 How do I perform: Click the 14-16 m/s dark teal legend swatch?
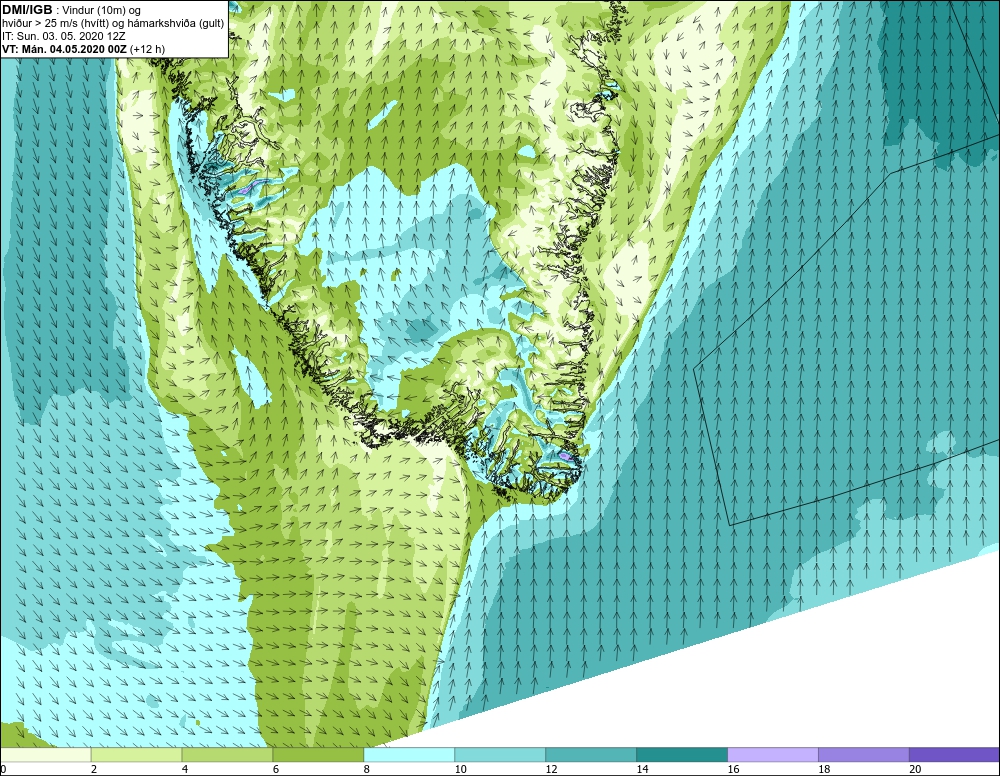pyautogui.click(x=682, y=755)
